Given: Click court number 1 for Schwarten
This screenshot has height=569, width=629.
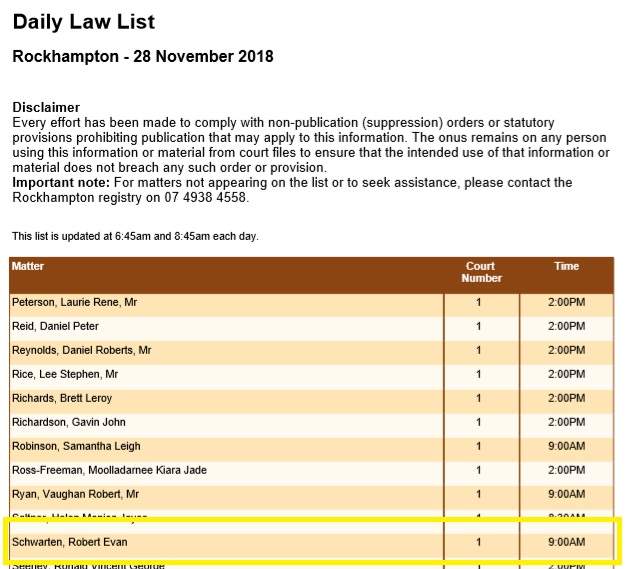Looking at the screenshot, I should (x=479, y=542).
